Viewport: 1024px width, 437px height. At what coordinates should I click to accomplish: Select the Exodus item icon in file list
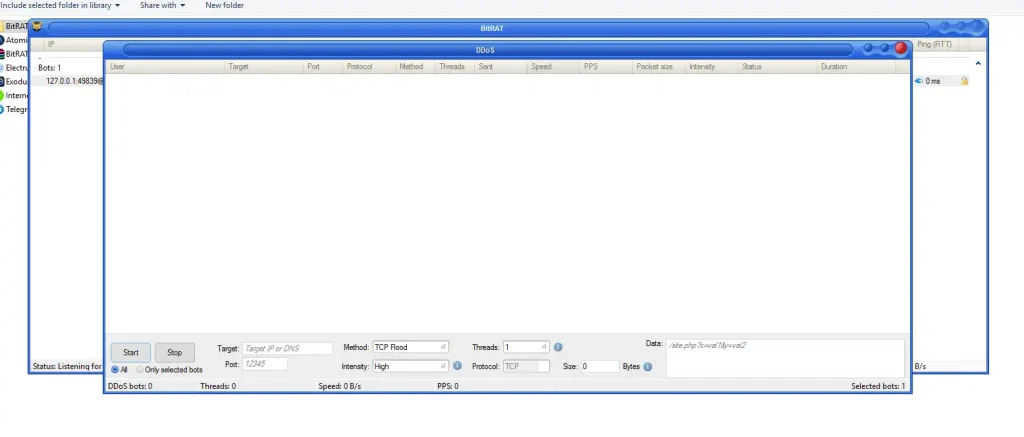3,82
